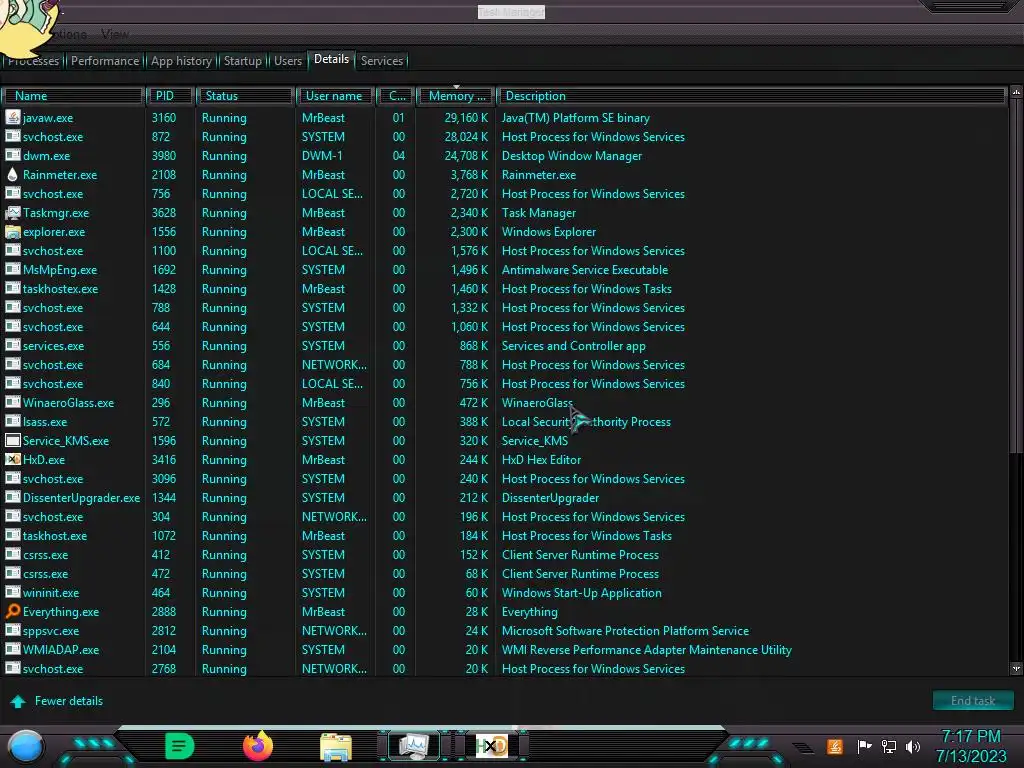The image size is (1024, 768).
Task: Open the Startup tab
Action: click(x=242, y=61)
